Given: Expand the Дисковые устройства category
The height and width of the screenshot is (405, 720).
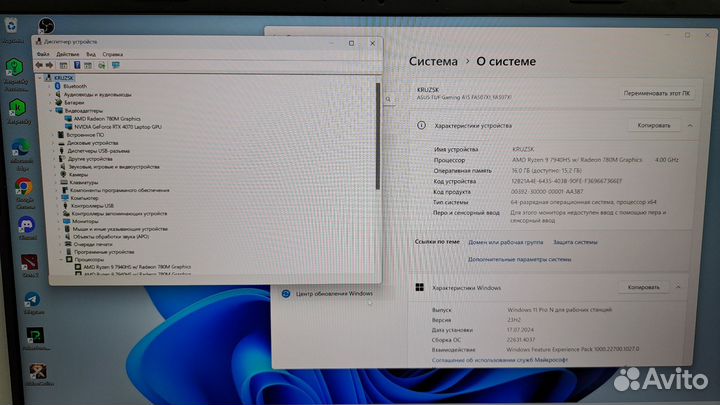Looking at the screenshot, I should [54, 143].
